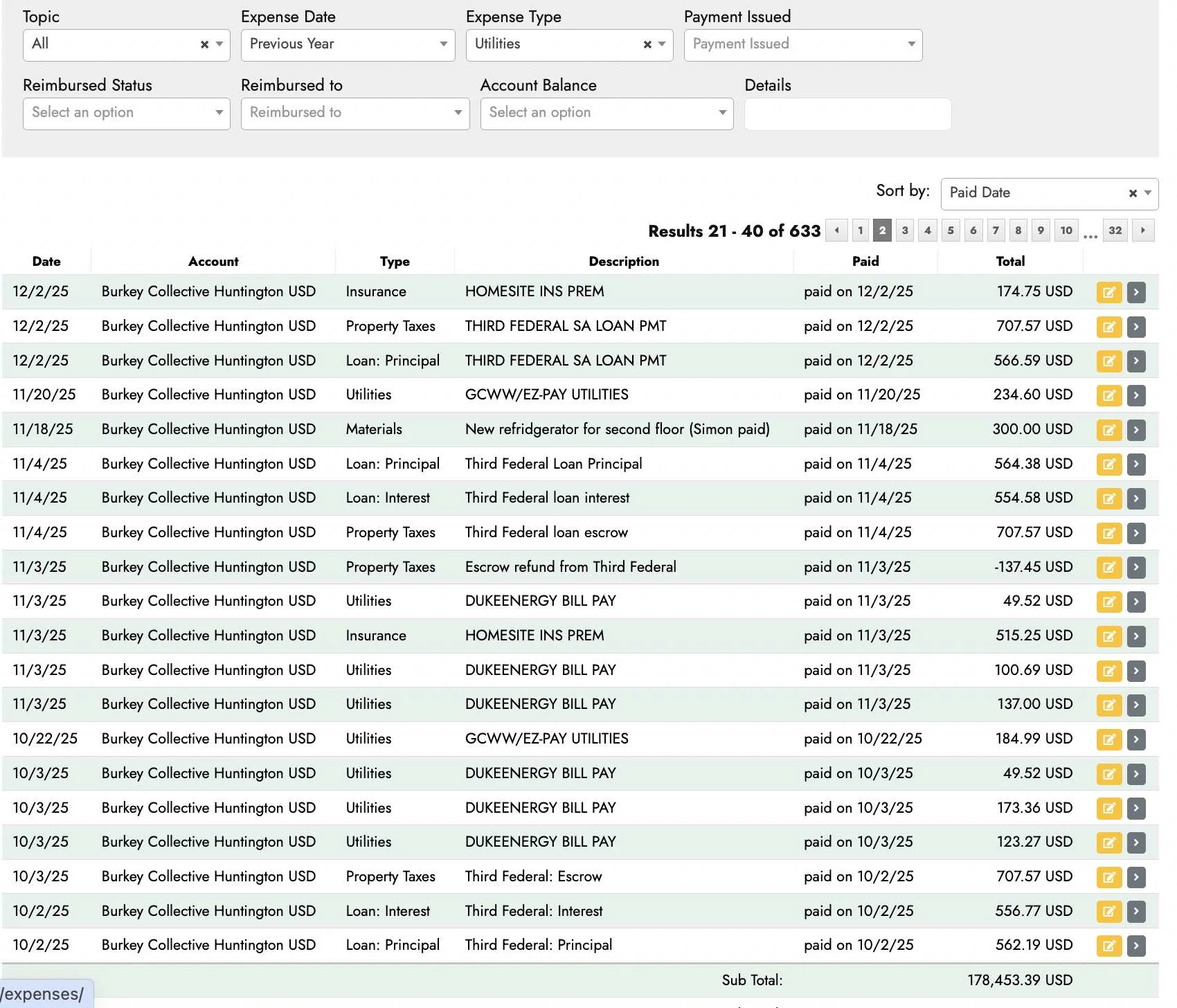Open details arrow for Escrow refund row
The image size is (1177, 1008).
[x=1136, y=568]
